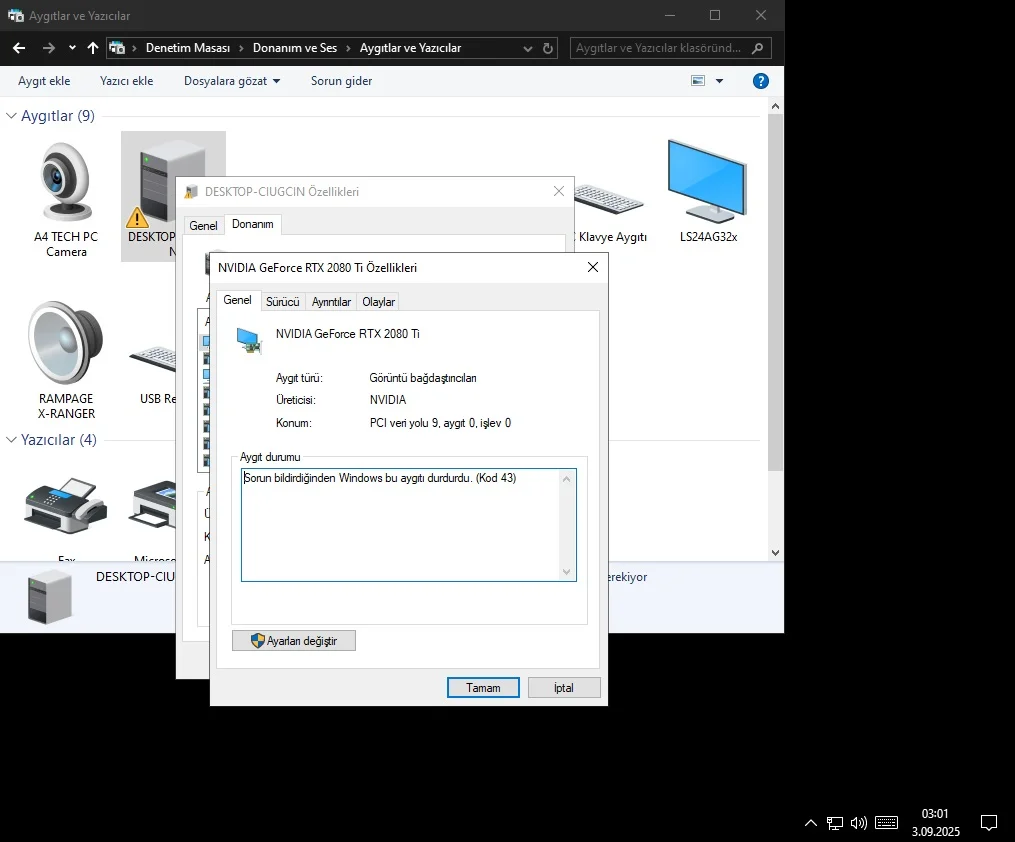This screenshot has width=1015, height=842.
Task: Click the Tamam button
Action: pos(483,687)
